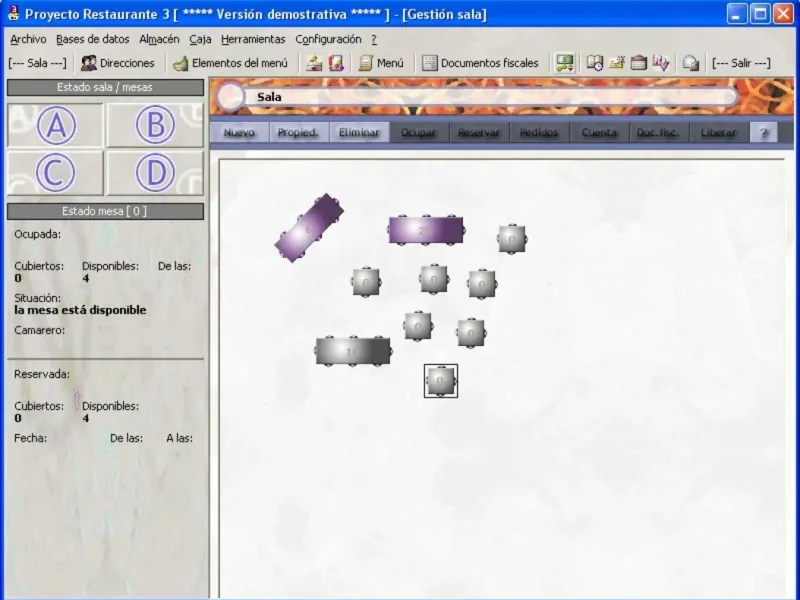
Task: Click Nuevo to add a table
Action: 239,133
